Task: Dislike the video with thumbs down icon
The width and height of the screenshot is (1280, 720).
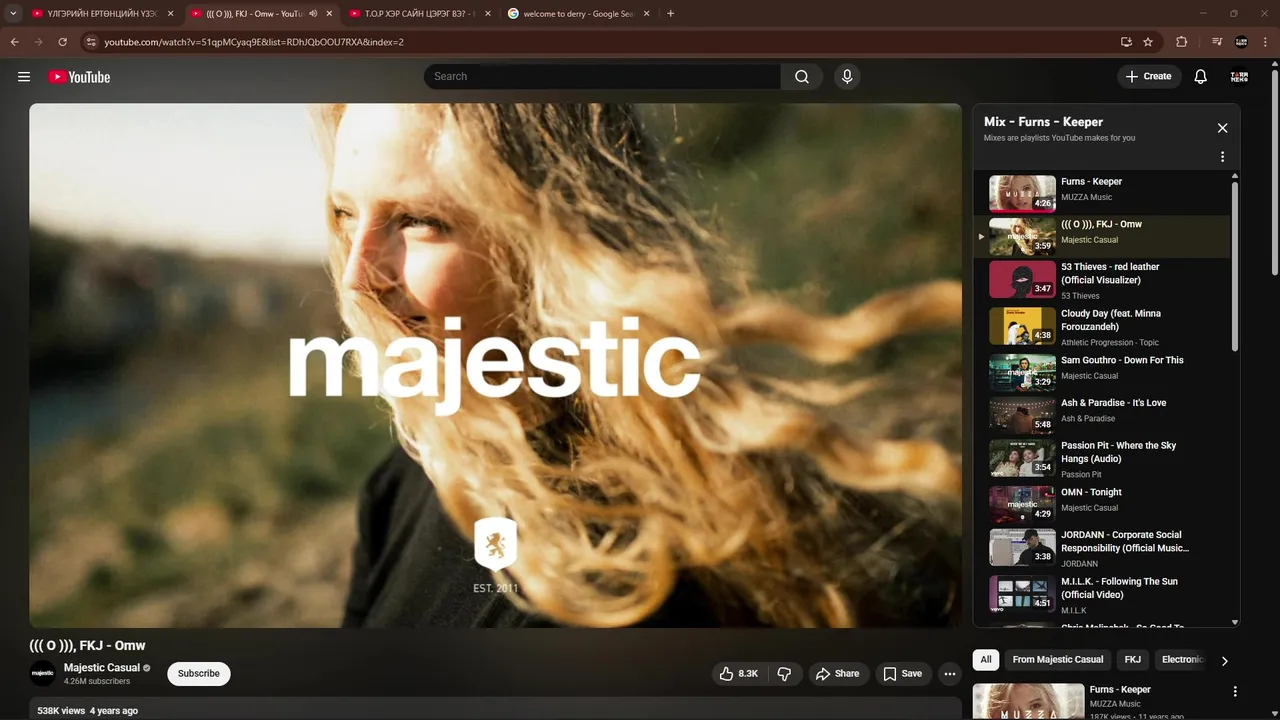Action: tap(784, 674)
